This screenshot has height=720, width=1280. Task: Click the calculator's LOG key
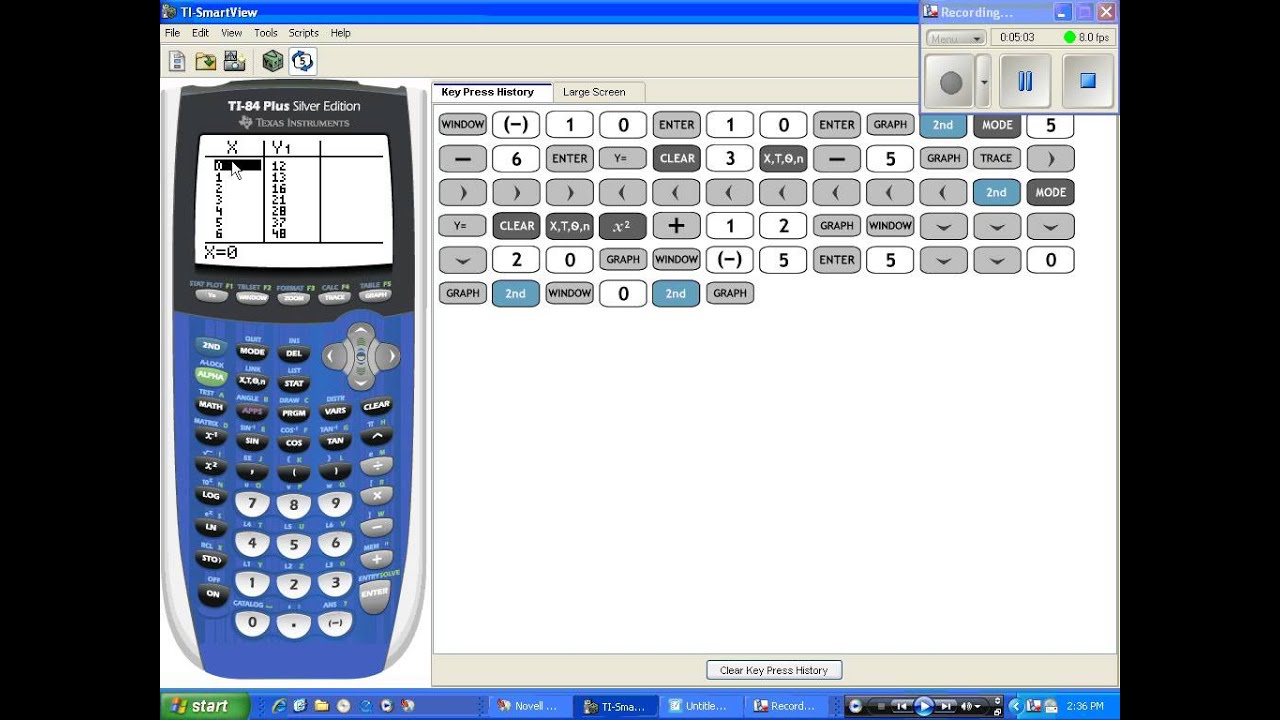210,496
